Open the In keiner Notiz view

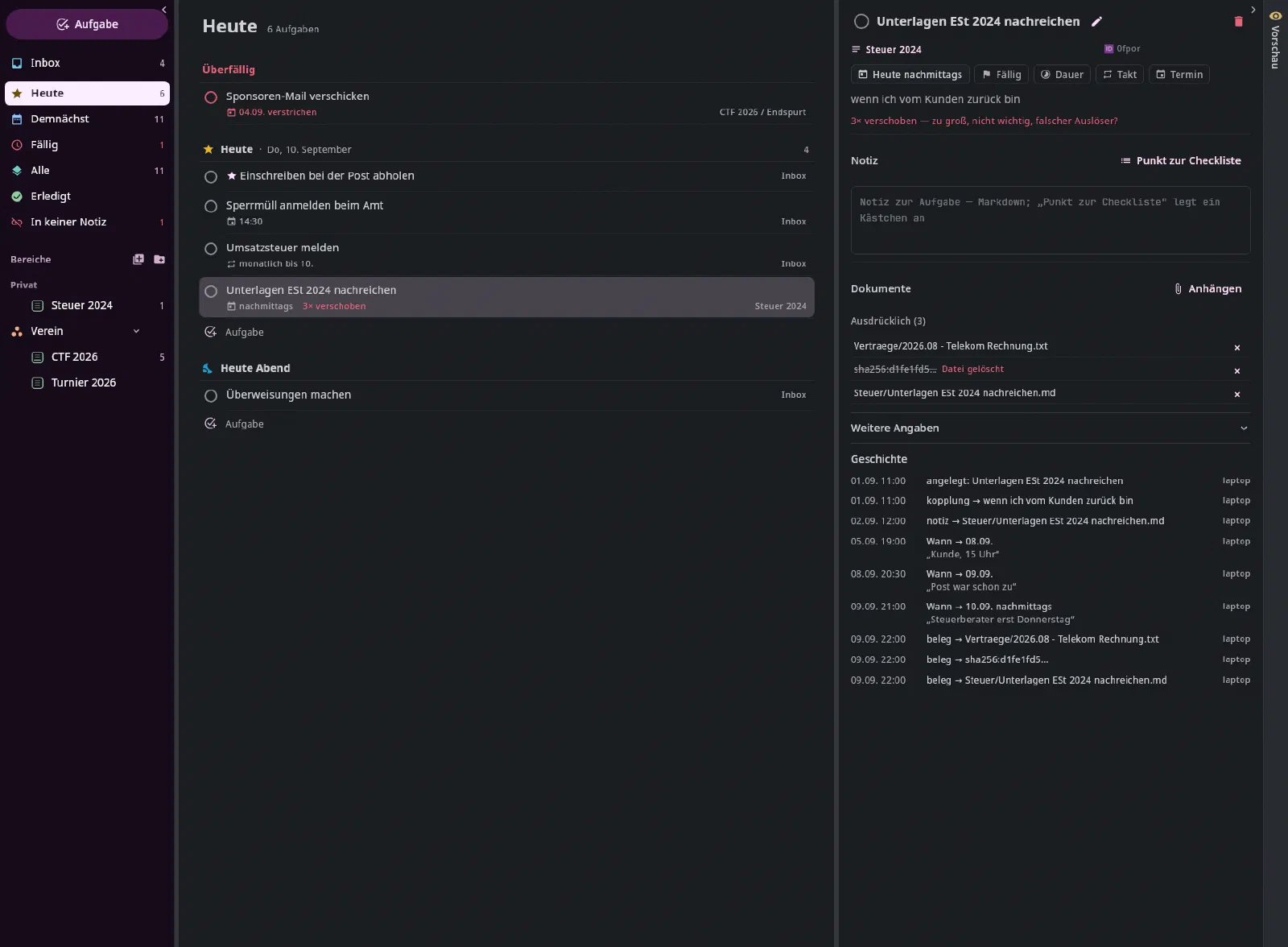[x=87, y=221]
